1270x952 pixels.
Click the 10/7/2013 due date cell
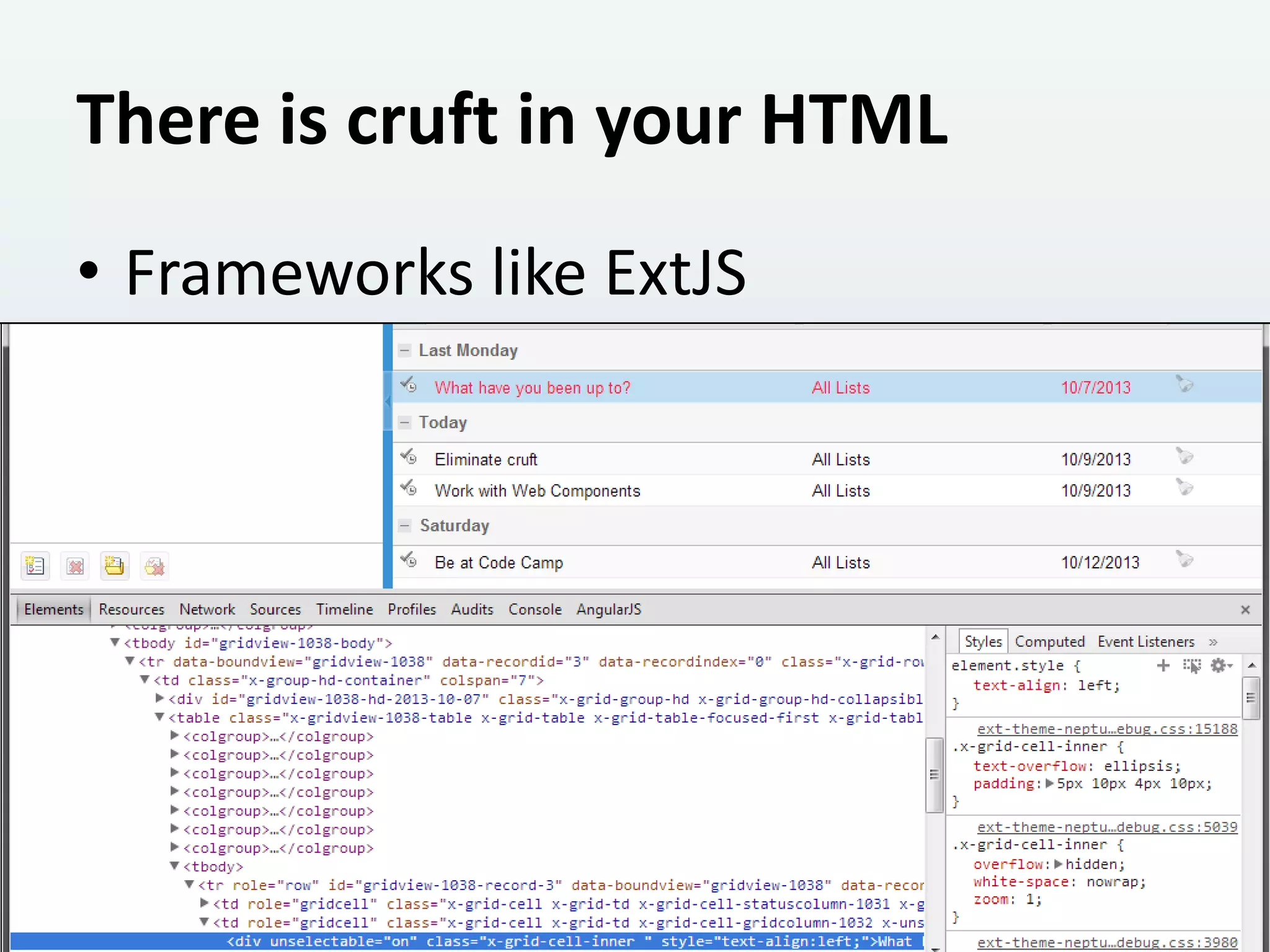1096,388
